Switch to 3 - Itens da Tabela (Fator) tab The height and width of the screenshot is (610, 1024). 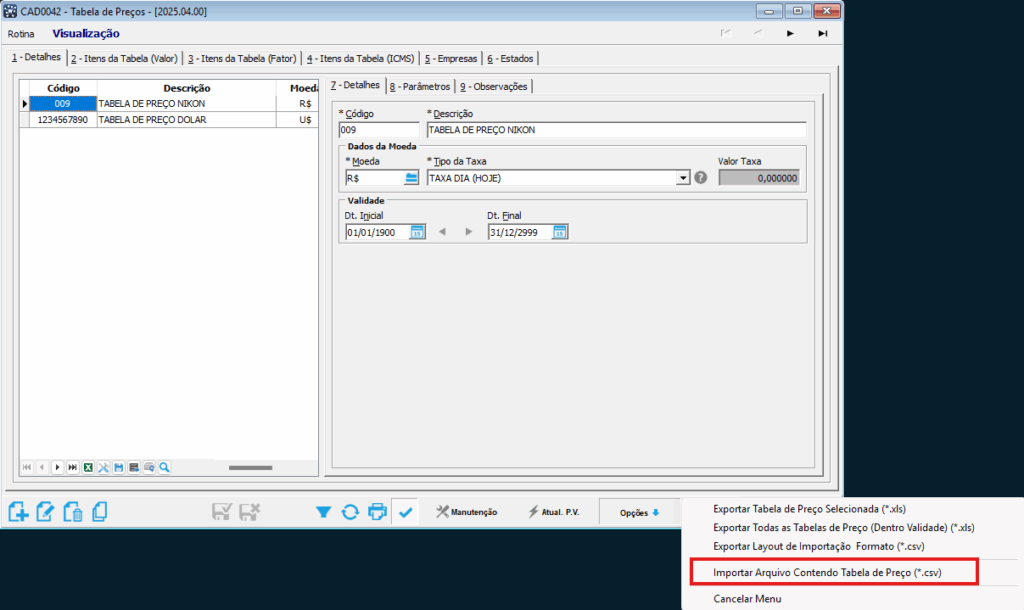pos(242,59)
